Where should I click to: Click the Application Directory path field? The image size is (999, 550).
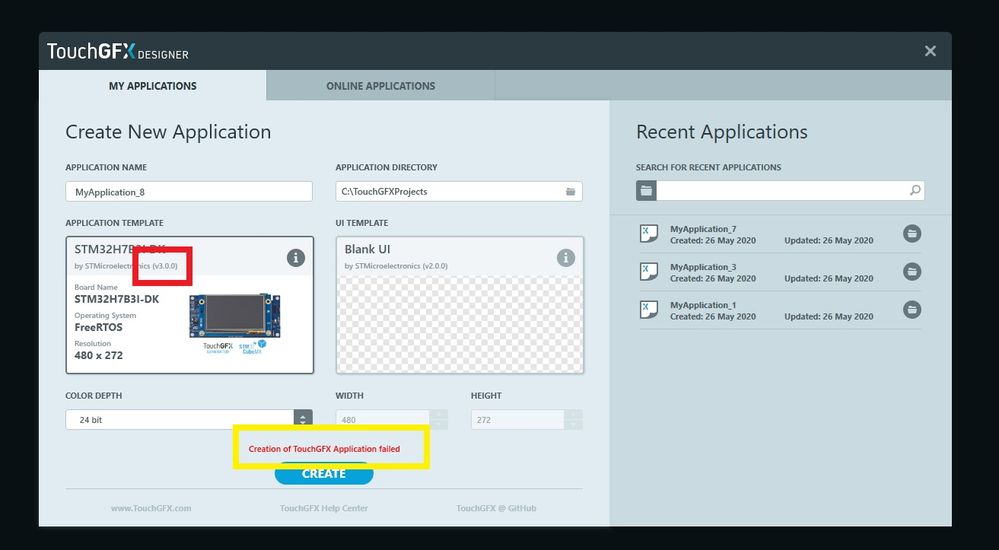pyautogui.click(x=459, y=191)
